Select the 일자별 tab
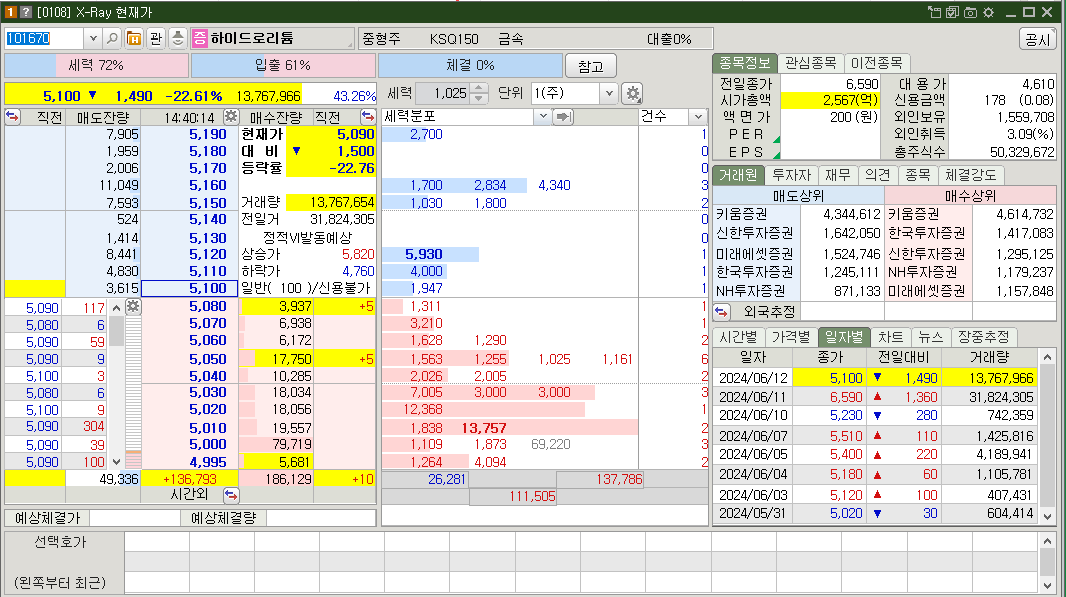The image size is (1066, 597). pos(844,337)
